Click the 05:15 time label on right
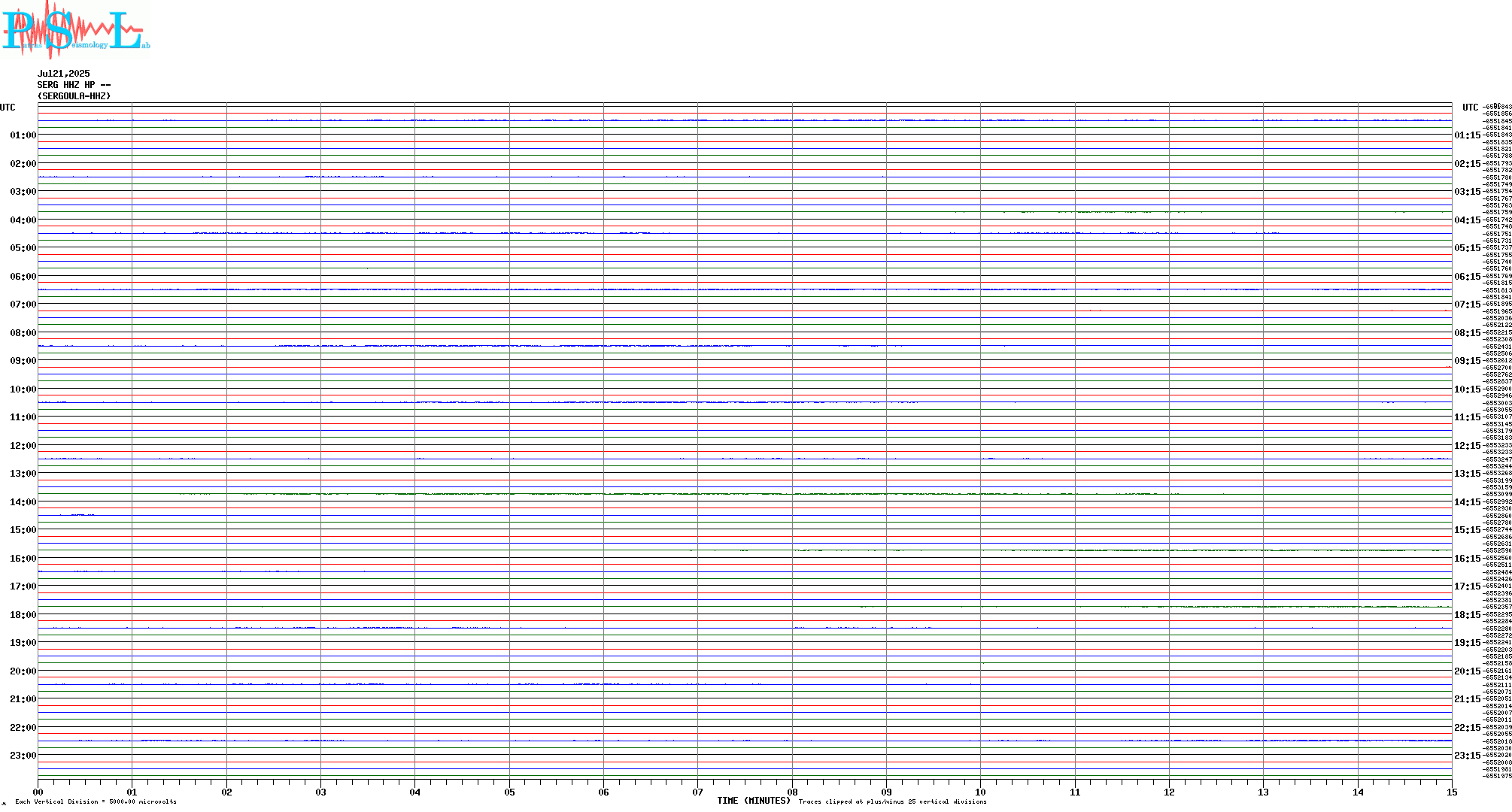Image resolution: width=1512 pixels, height=812 pixels. click(1468, 248)
